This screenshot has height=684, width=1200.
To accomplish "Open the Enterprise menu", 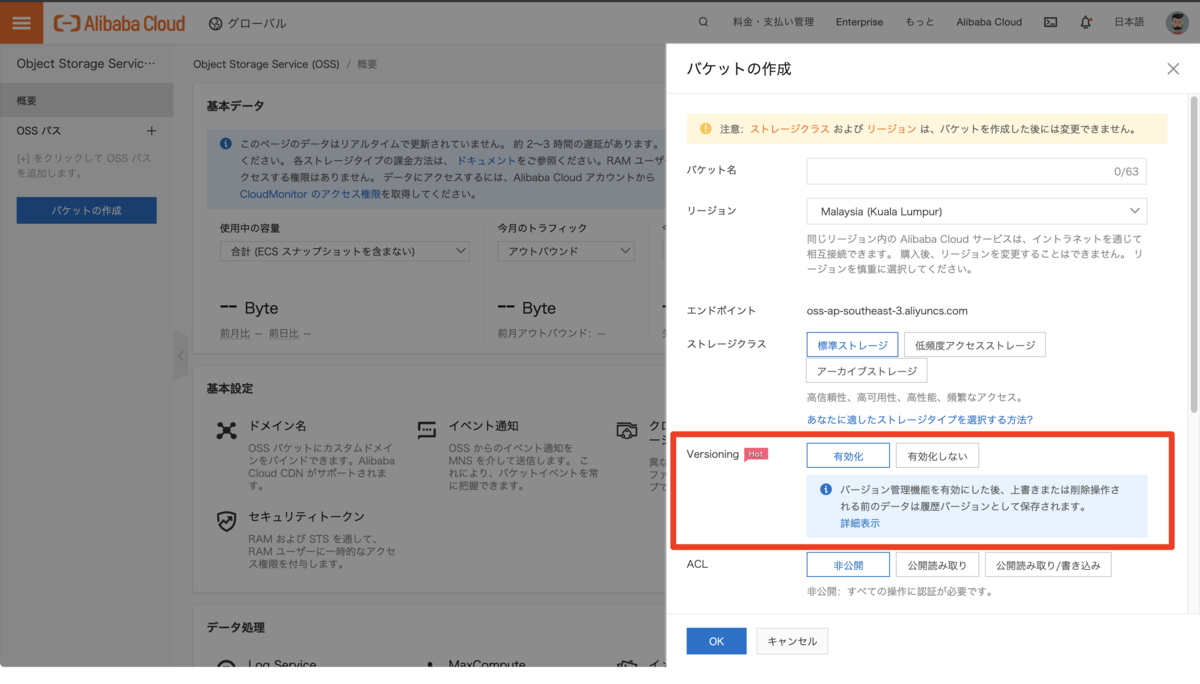I will 859,22.
